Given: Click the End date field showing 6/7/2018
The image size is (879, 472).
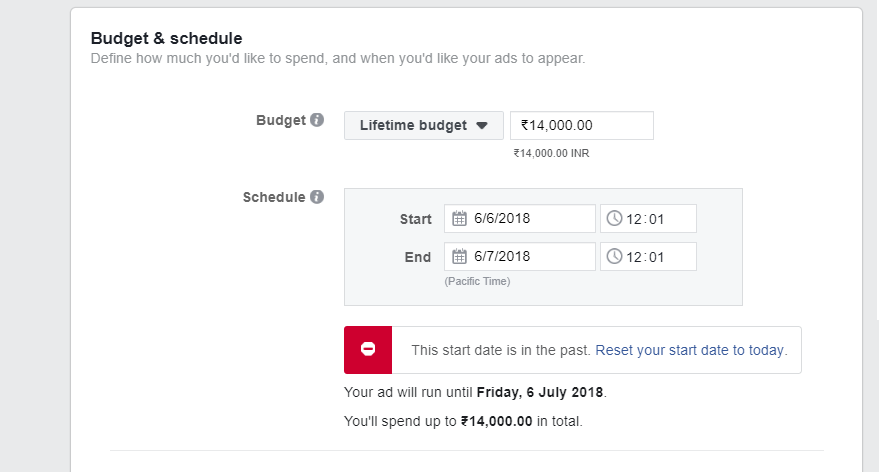Looking at the screenshot, I should [x=530, y=257].
